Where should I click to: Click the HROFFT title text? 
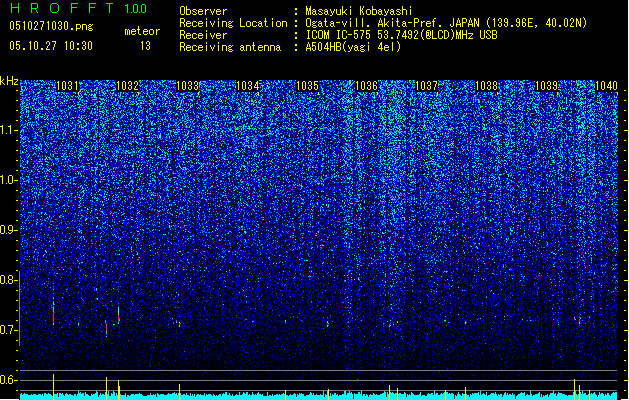(62, 8)
